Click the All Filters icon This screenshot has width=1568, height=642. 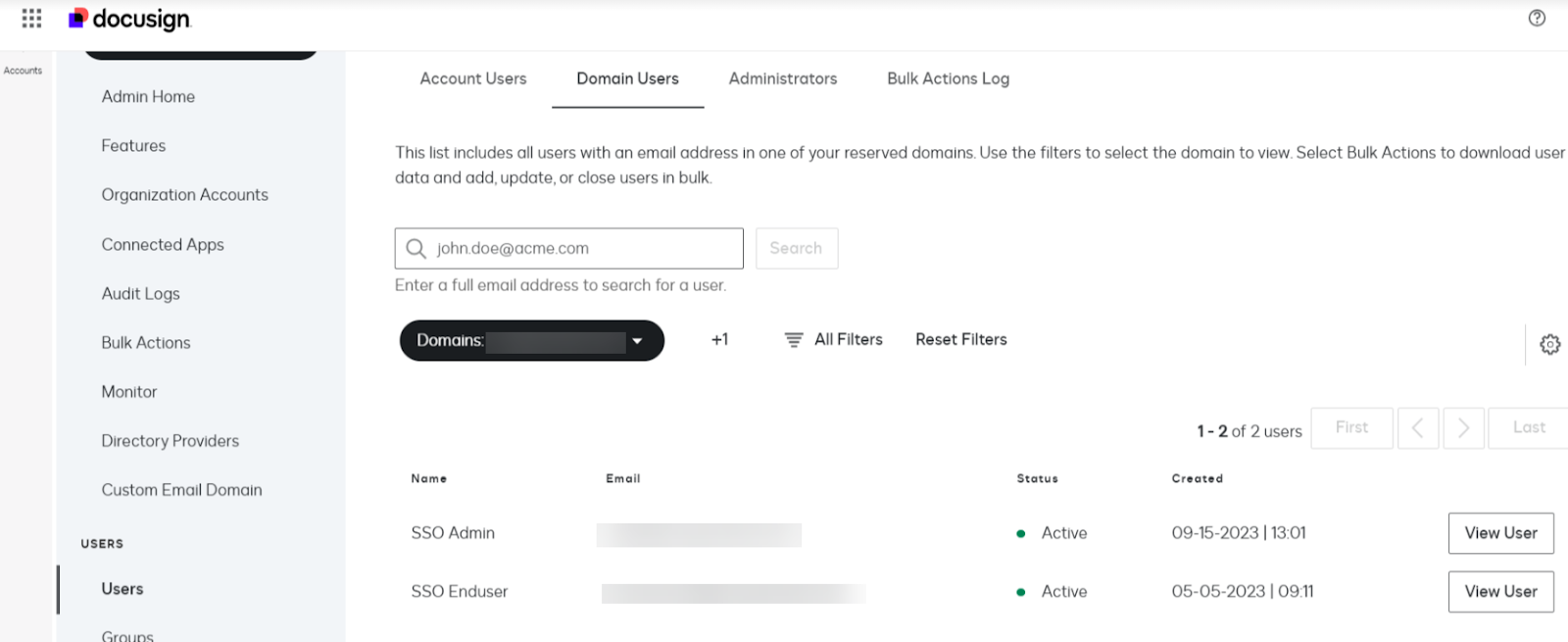(794, 340)
